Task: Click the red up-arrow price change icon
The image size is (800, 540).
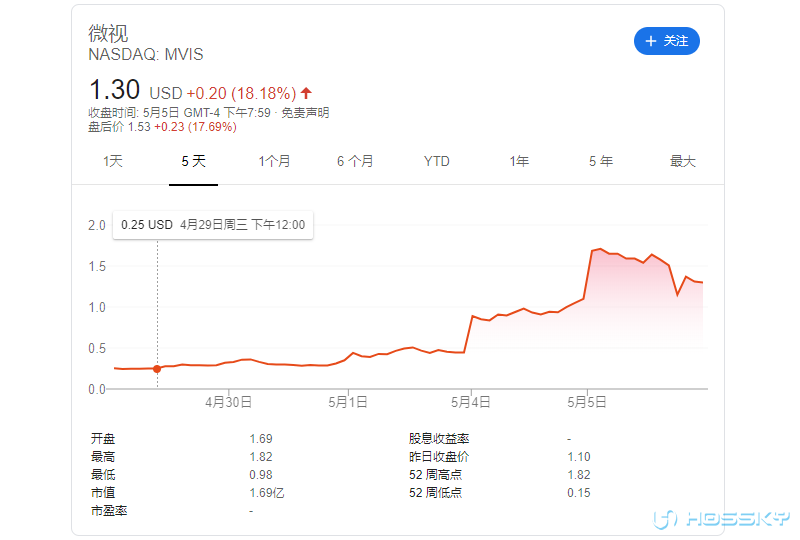Action: [306, 93]
